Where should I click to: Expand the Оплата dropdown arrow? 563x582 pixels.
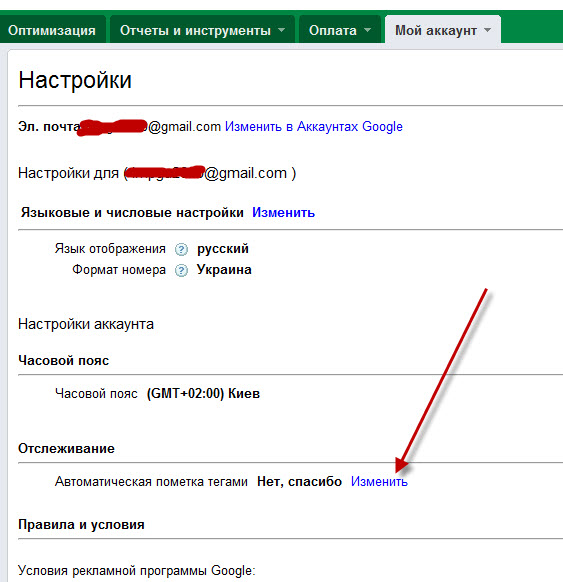367,30
